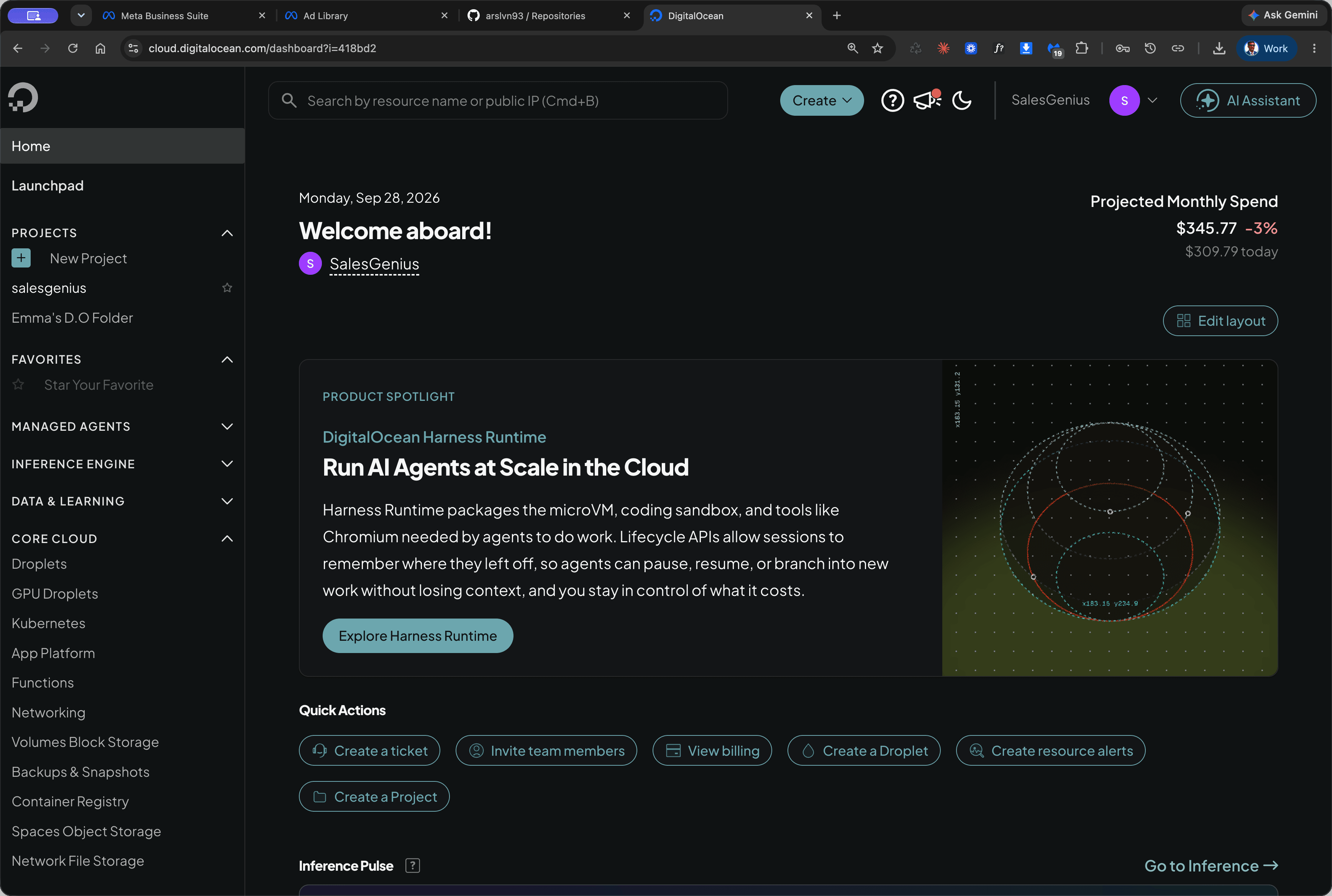Reload the page

72,49
